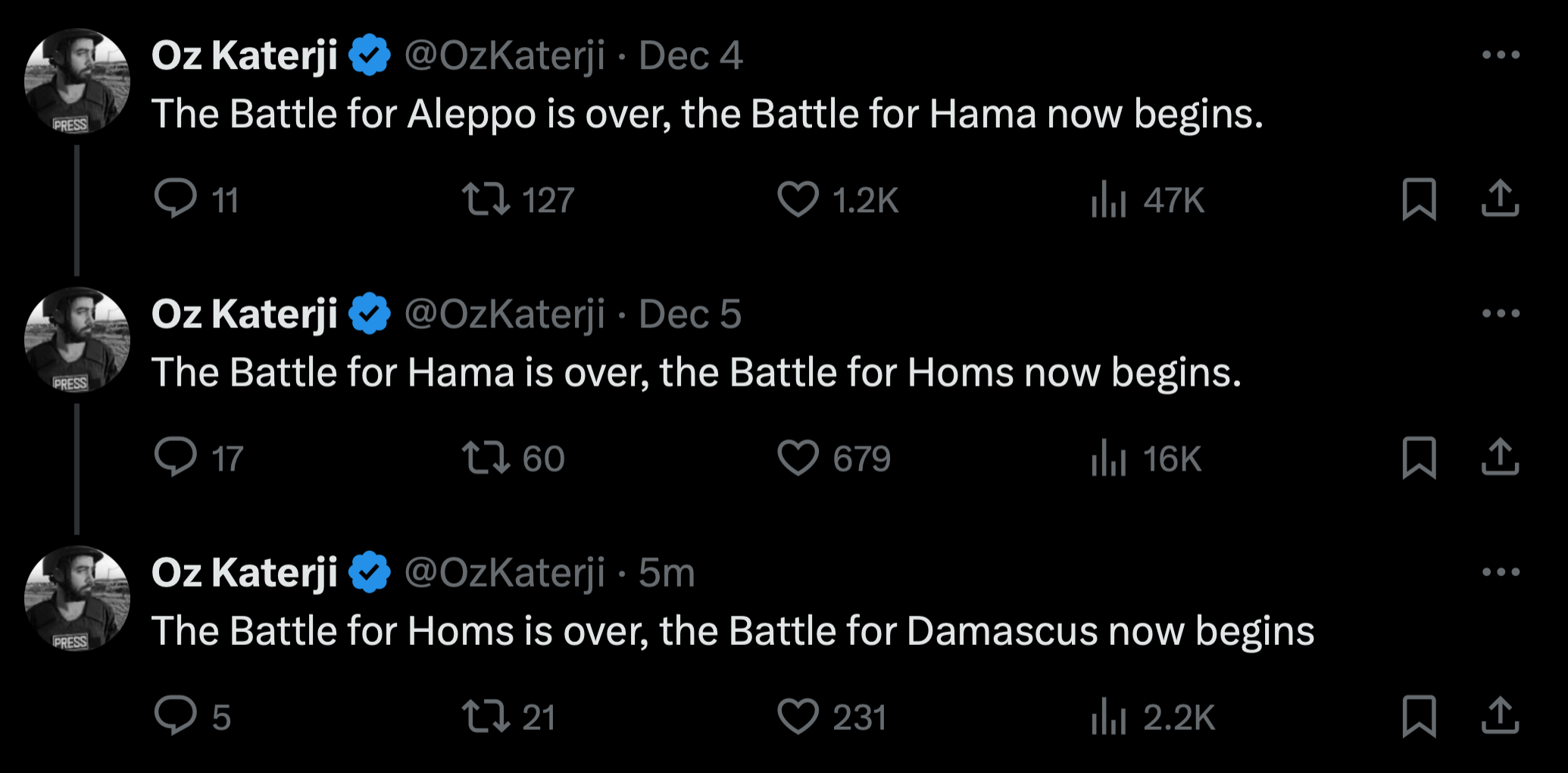View analytics for the 47K views tweet

click(x=1108, y=199)
